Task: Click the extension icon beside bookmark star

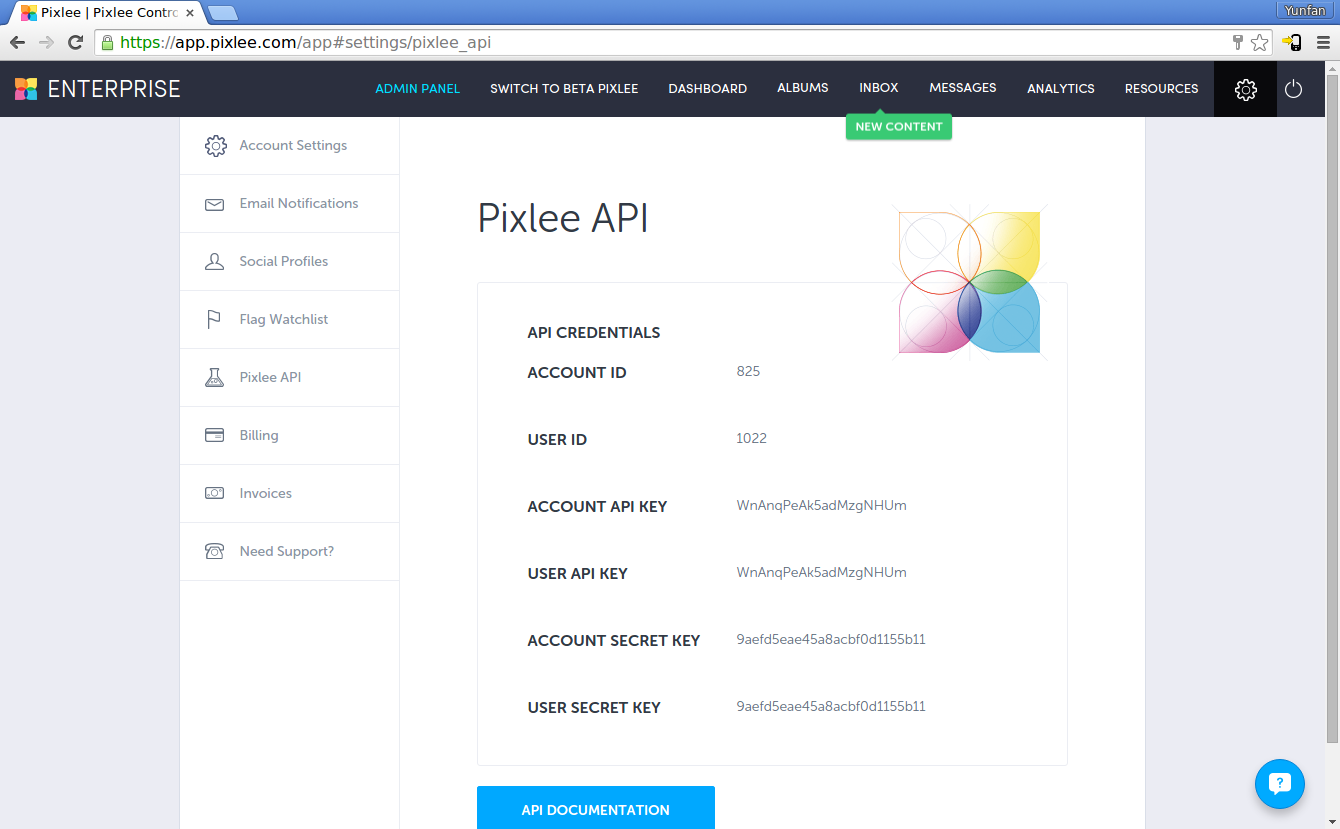Action: [1292, 43]
